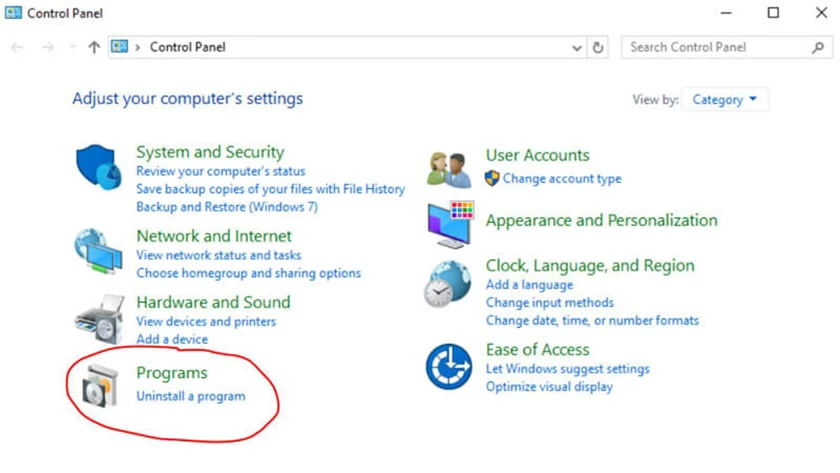This screenshot has width=840, height=473.
Task: Open View devices and printers link
Action: point(206,321)
